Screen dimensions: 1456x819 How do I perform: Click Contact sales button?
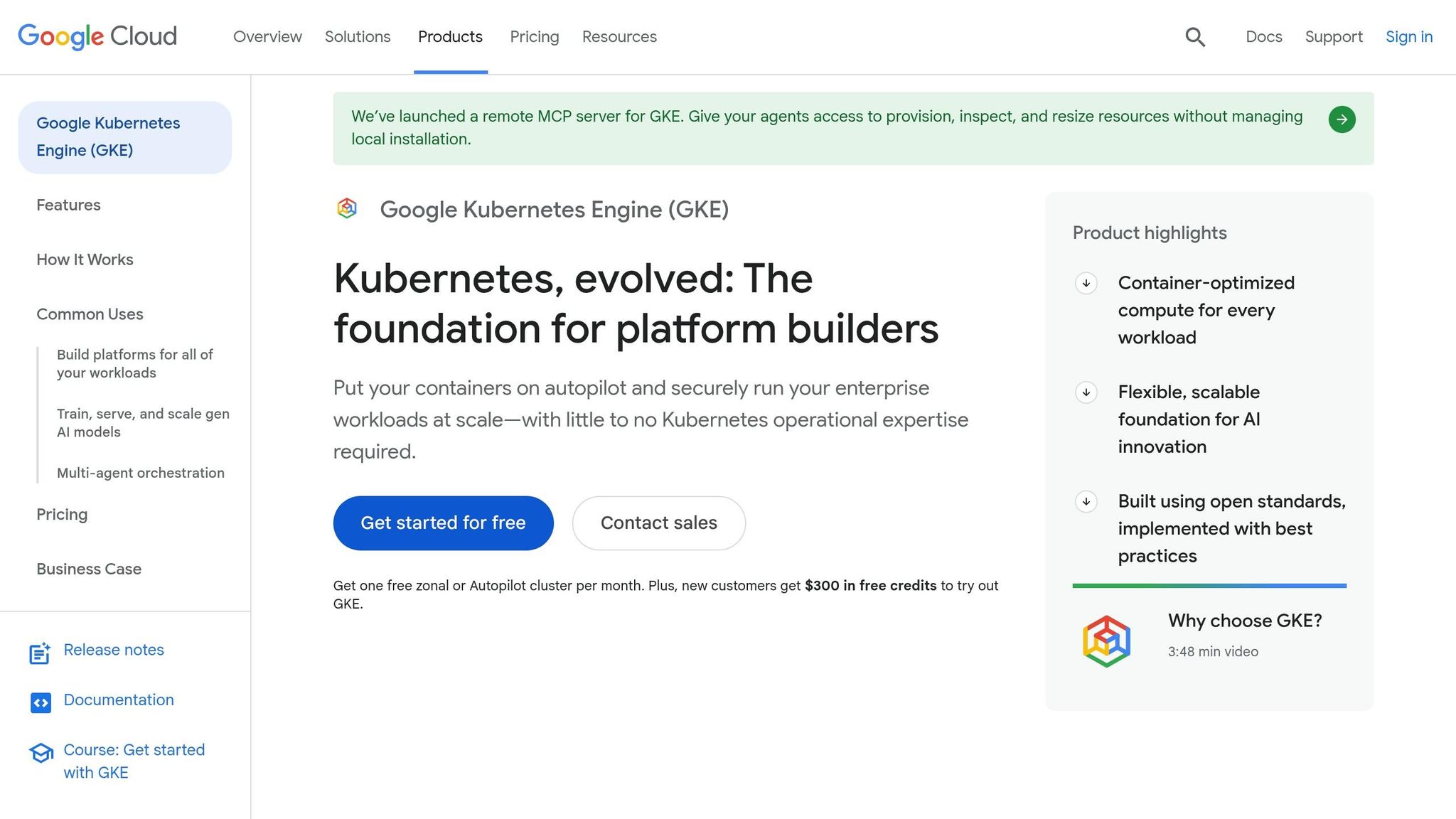(x=659, y=523)
